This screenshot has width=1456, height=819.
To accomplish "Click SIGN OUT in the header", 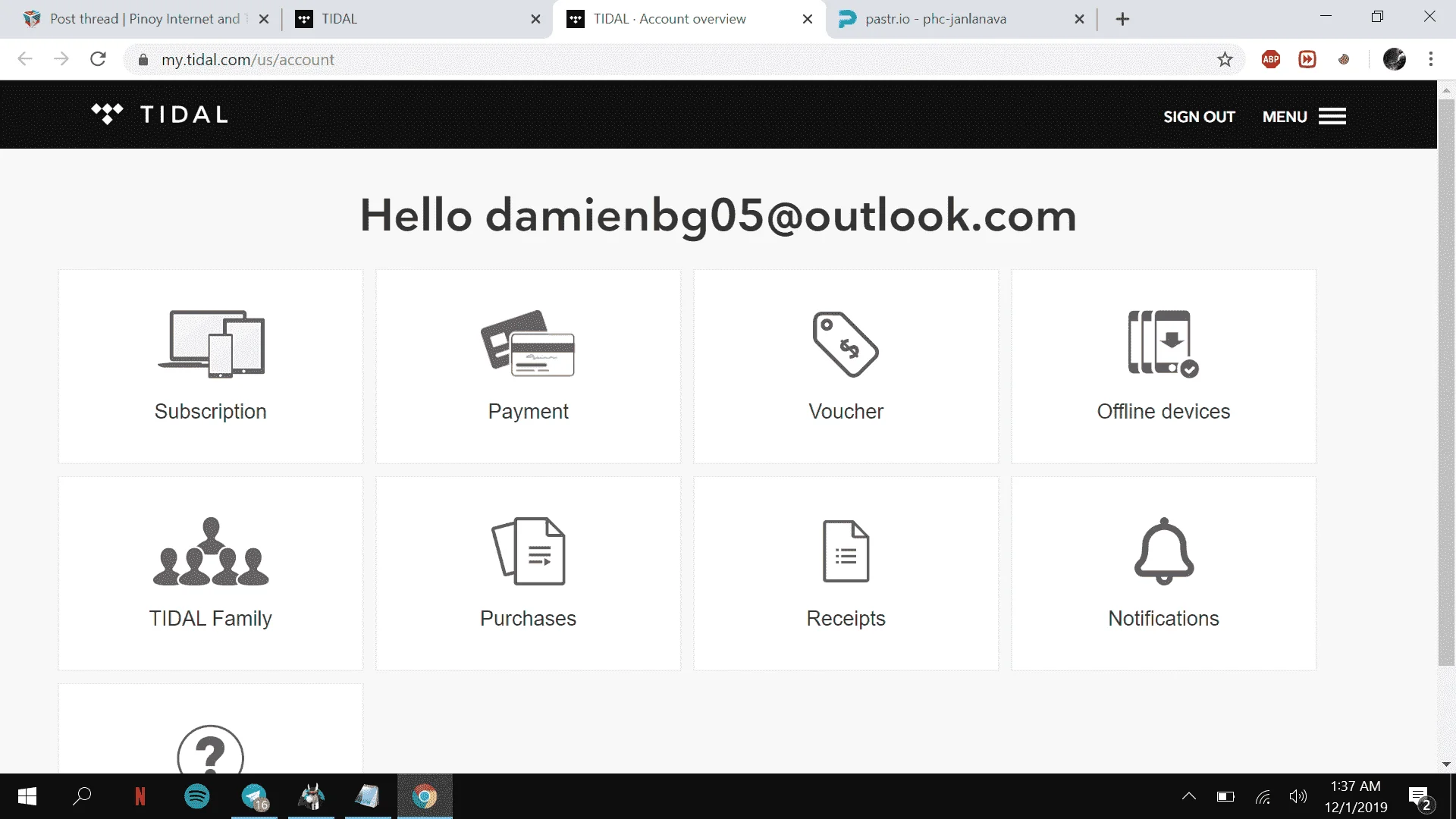I will click(1199, 117).
